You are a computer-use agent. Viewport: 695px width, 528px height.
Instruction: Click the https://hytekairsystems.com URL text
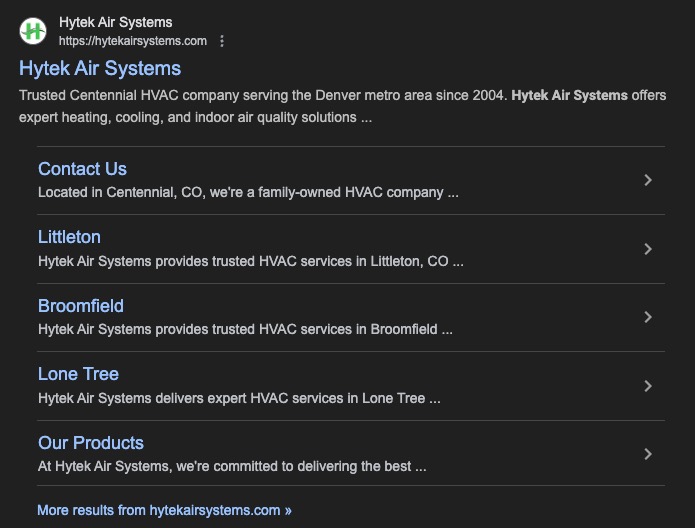pyautogui.click(x=133, y=41)
